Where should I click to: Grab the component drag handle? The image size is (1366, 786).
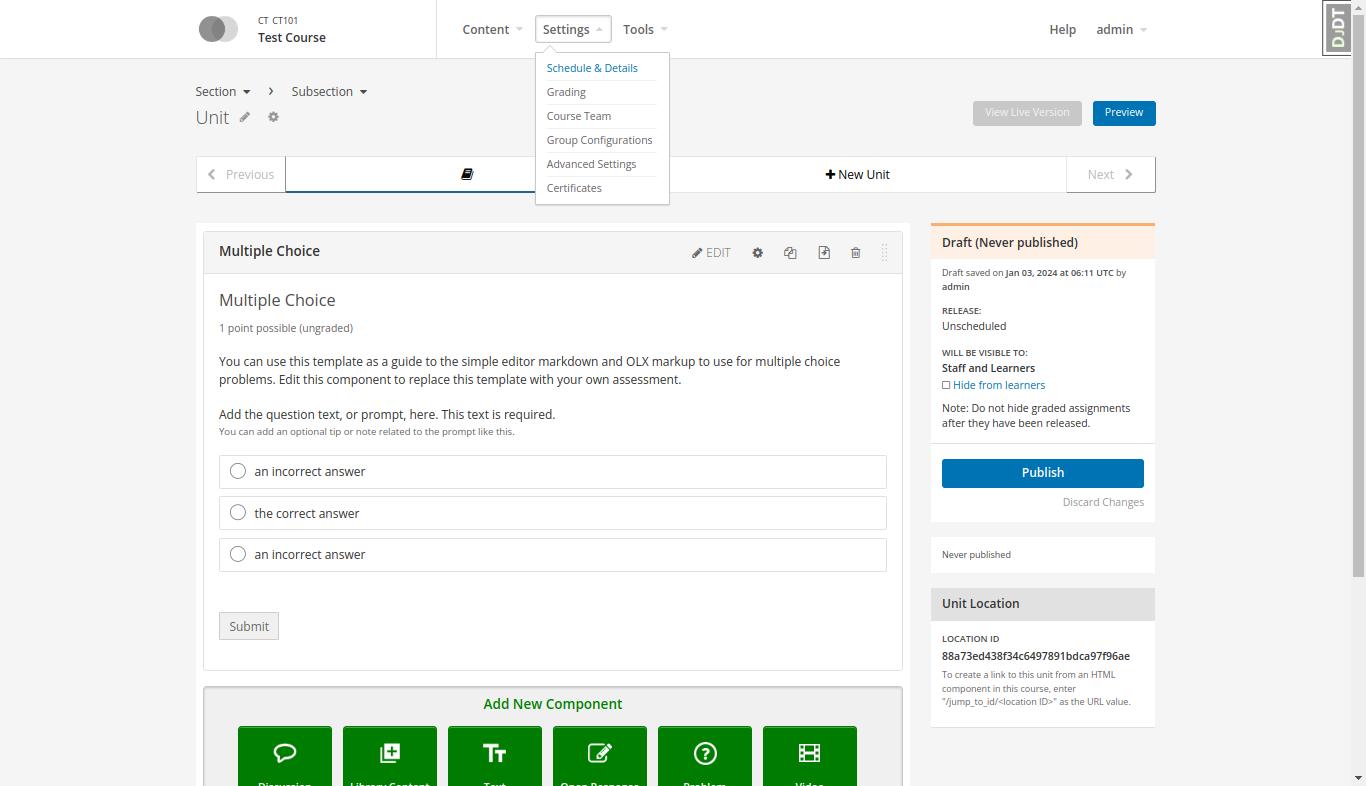(x=884, y=253)
